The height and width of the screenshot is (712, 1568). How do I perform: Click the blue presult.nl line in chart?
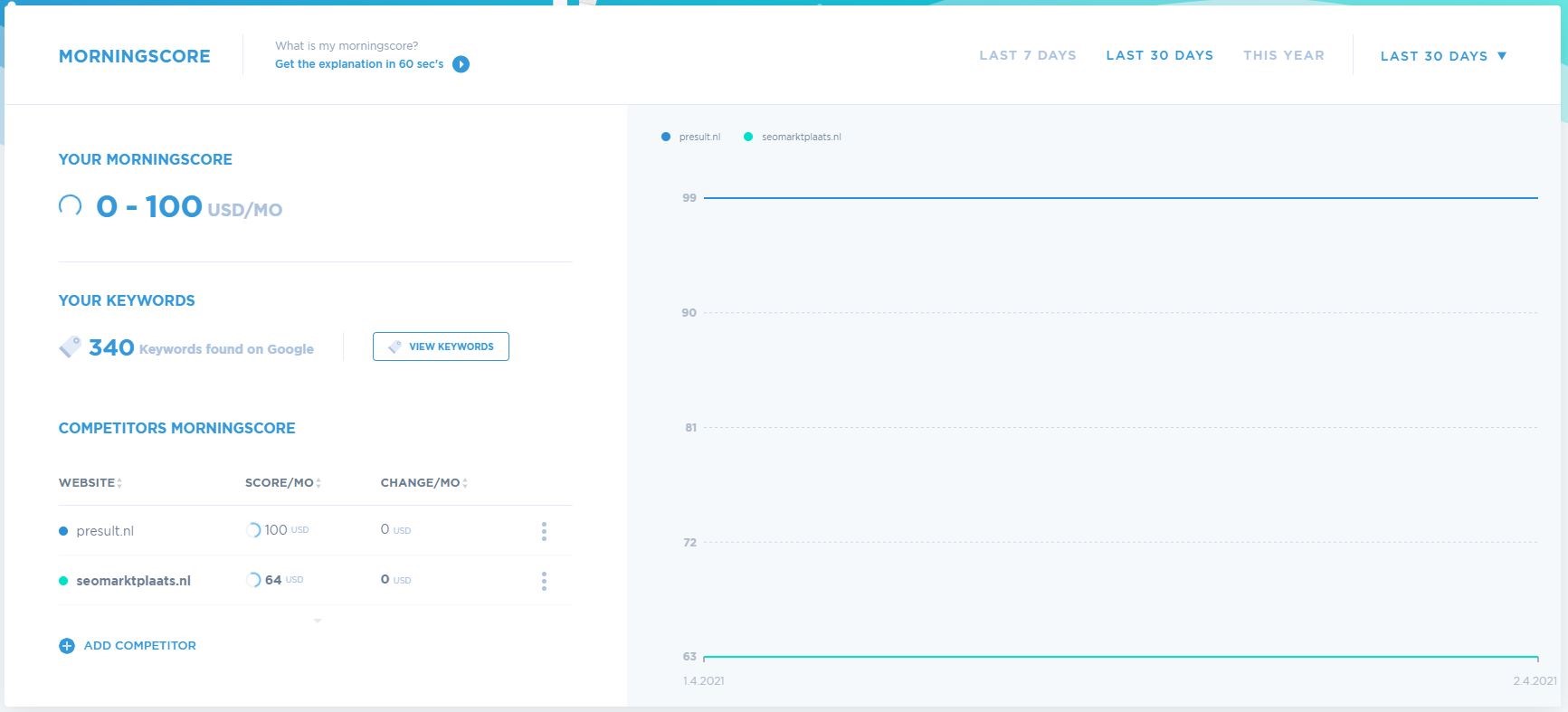coord(1120,197)
